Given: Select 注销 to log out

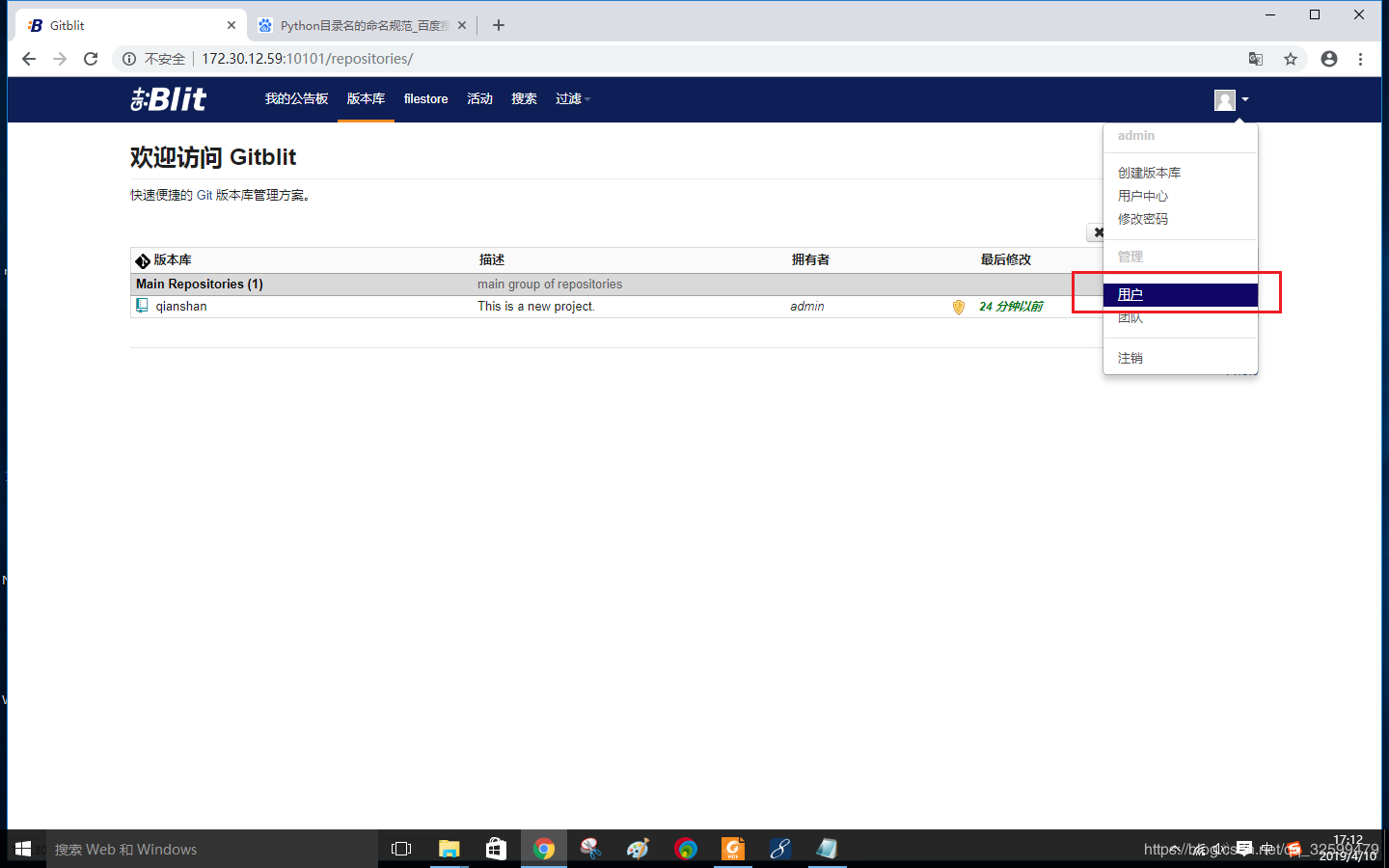Looking at the screenshot, I should tap(1130, 358).
